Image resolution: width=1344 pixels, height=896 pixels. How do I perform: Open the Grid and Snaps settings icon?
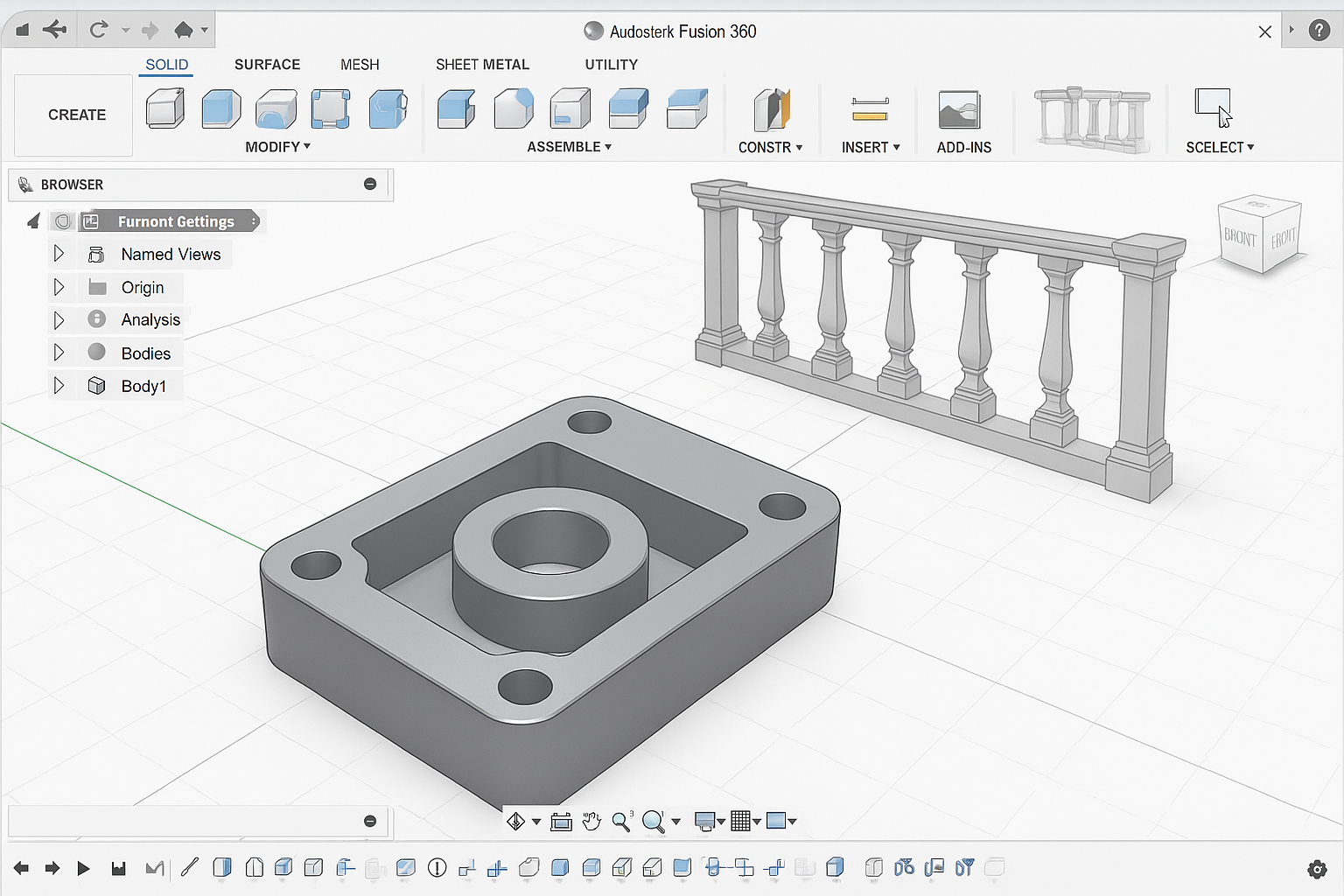point(741,821)
